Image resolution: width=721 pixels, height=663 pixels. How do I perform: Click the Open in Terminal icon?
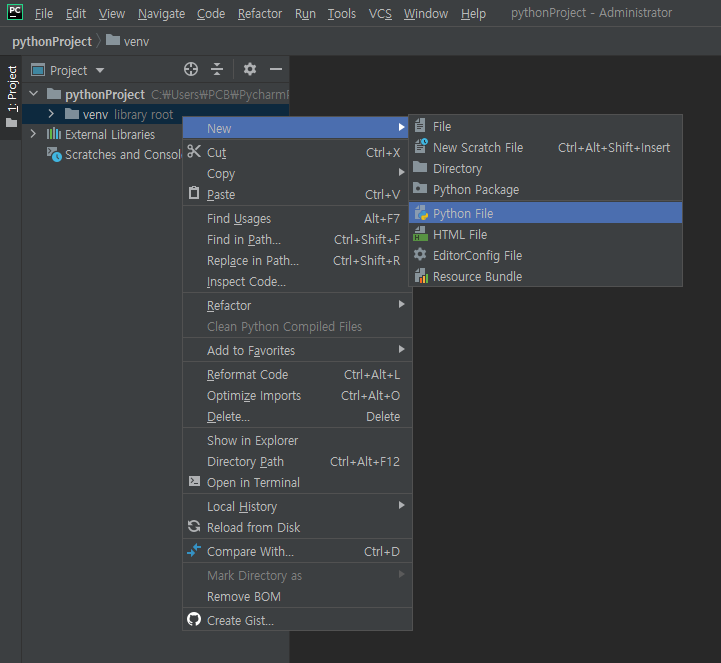click(x=195, y=481)
